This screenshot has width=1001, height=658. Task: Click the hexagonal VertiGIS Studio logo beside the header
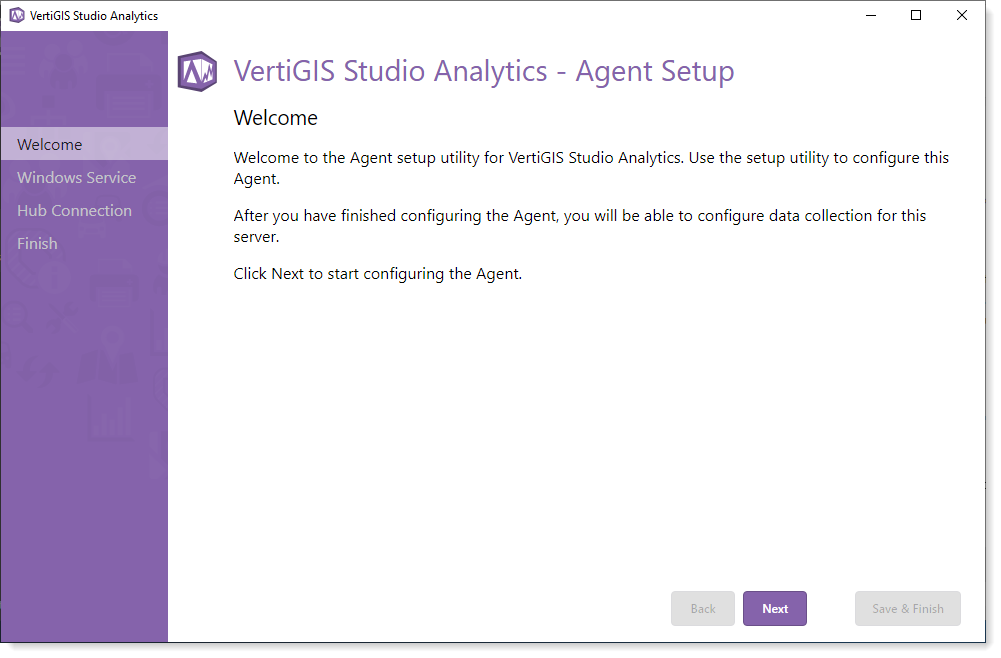[197, 72]
